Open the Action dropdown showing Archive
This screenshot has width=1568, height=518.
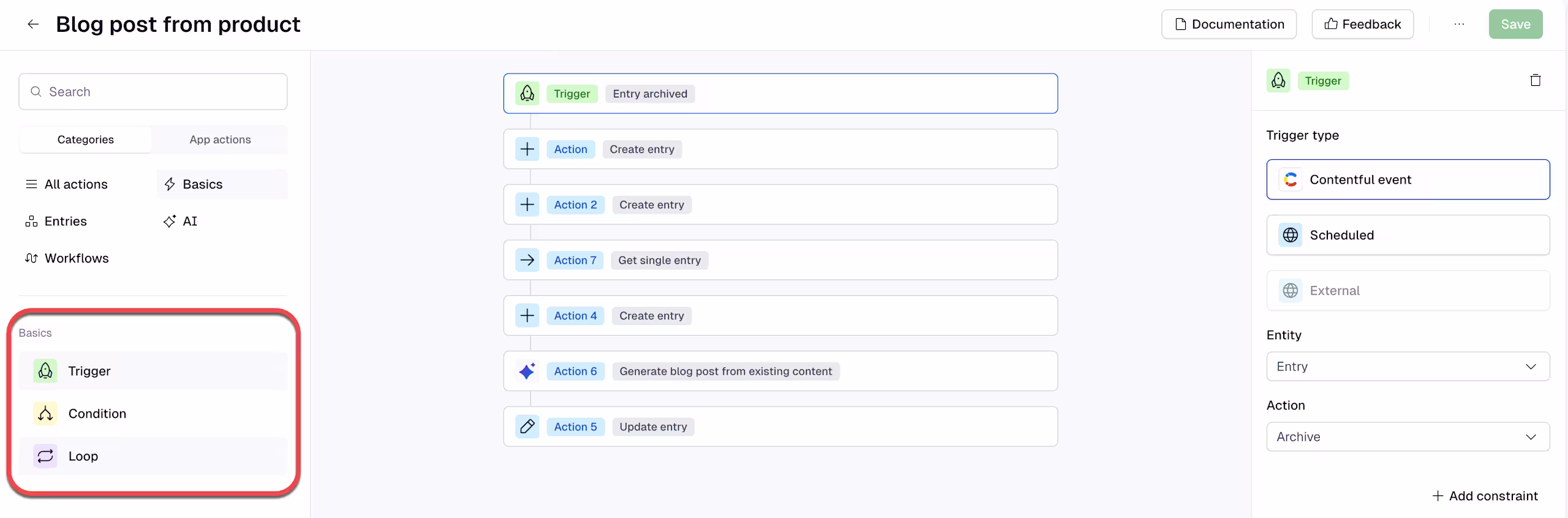coord(1408,437)
